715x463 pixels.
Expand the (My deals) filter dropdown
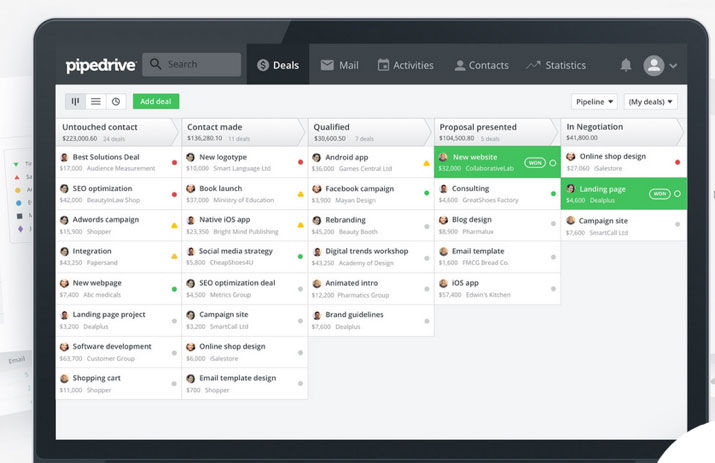650,101
